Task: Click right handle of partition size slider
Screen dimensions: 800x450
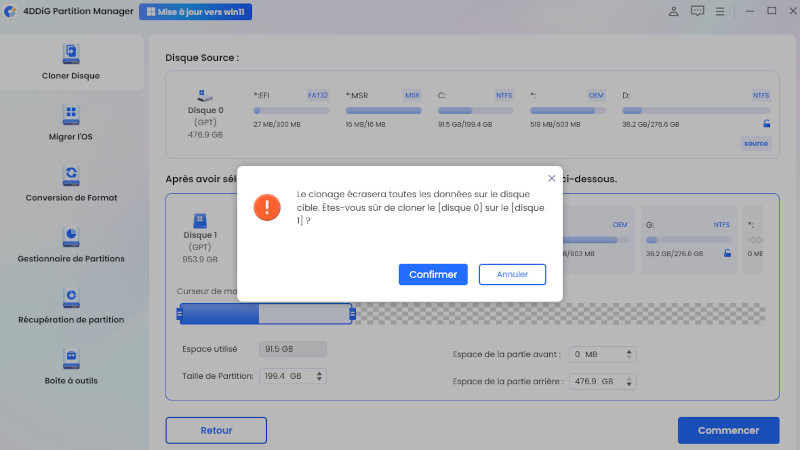Action: 352,314
